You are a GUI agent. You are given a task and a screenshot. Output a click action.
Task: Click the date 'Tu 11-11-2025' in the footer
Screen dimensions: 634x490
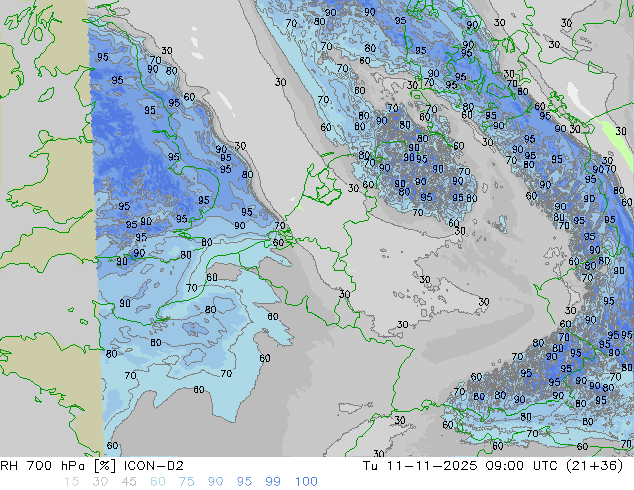[x=420, y=466]
